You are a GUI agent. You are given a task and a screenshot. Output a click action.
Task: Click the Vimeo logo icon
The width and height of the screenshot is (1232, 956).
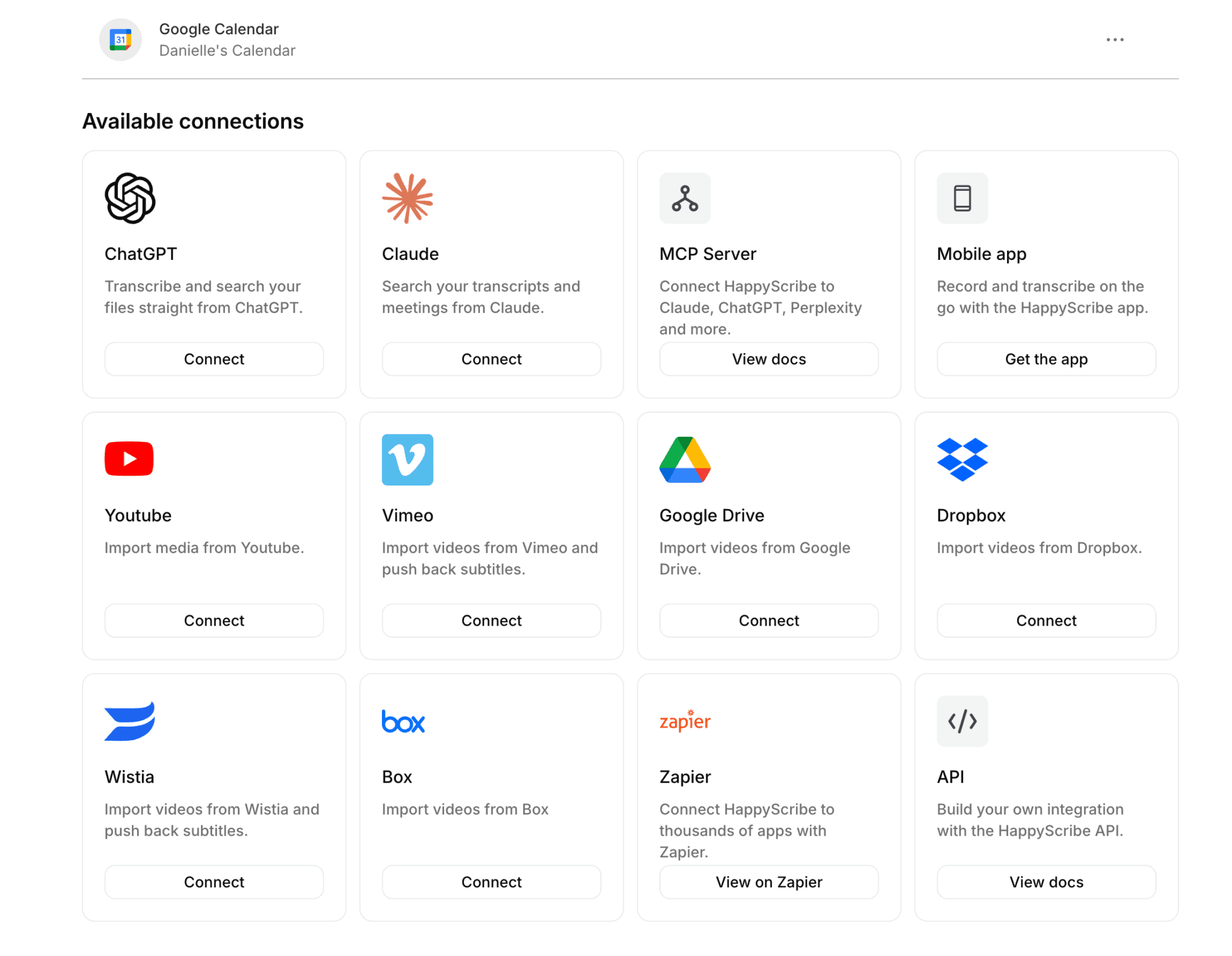(x=407, y=460)
